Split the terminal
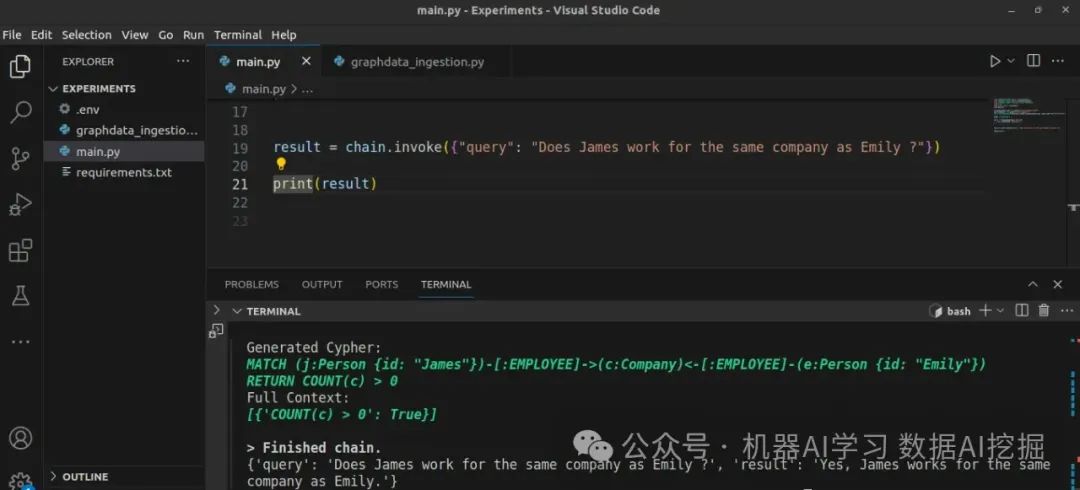 click(x=1022, y=311)
